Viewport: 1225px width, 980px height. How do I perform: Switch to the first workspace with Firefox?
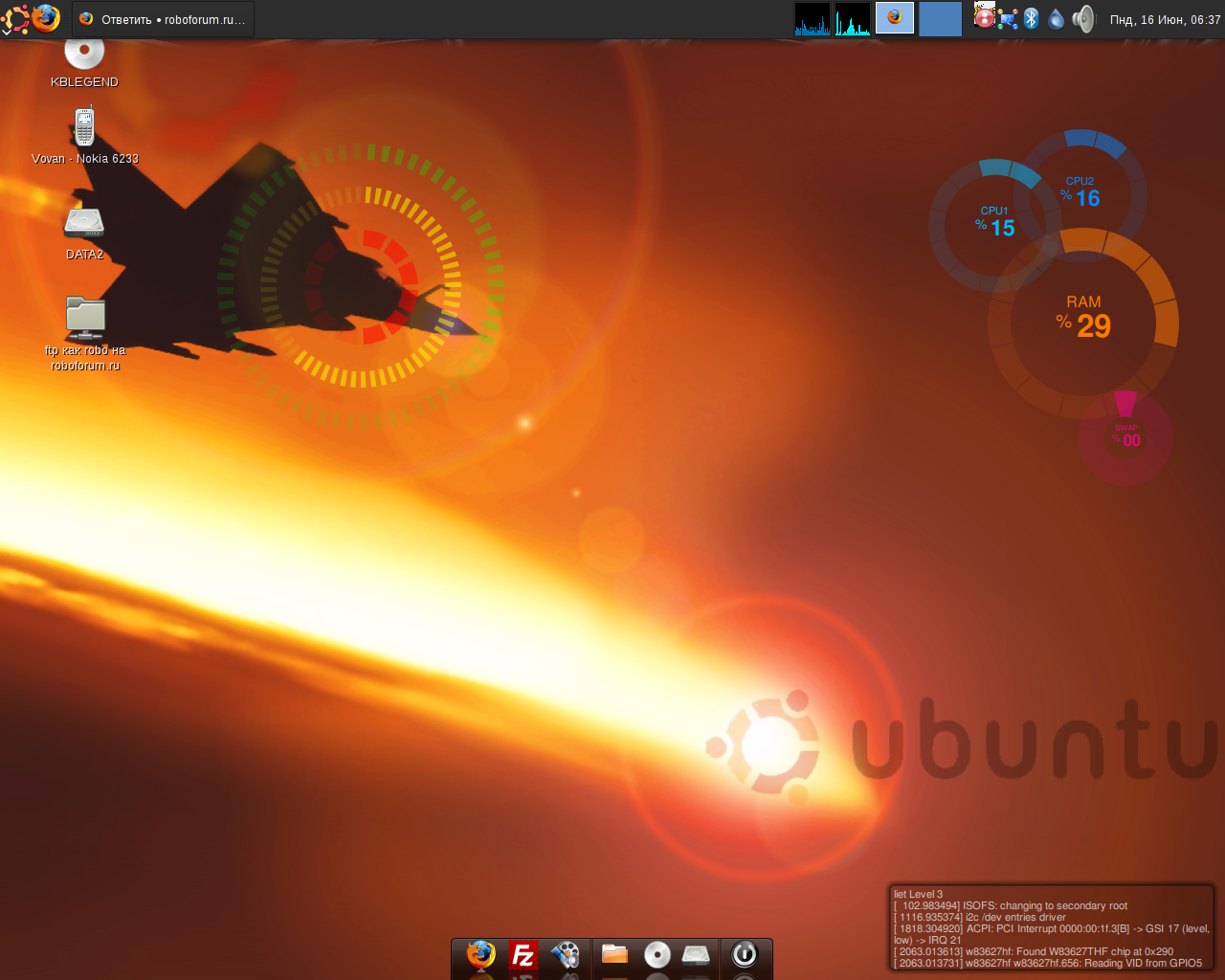(x=895, y=18)
